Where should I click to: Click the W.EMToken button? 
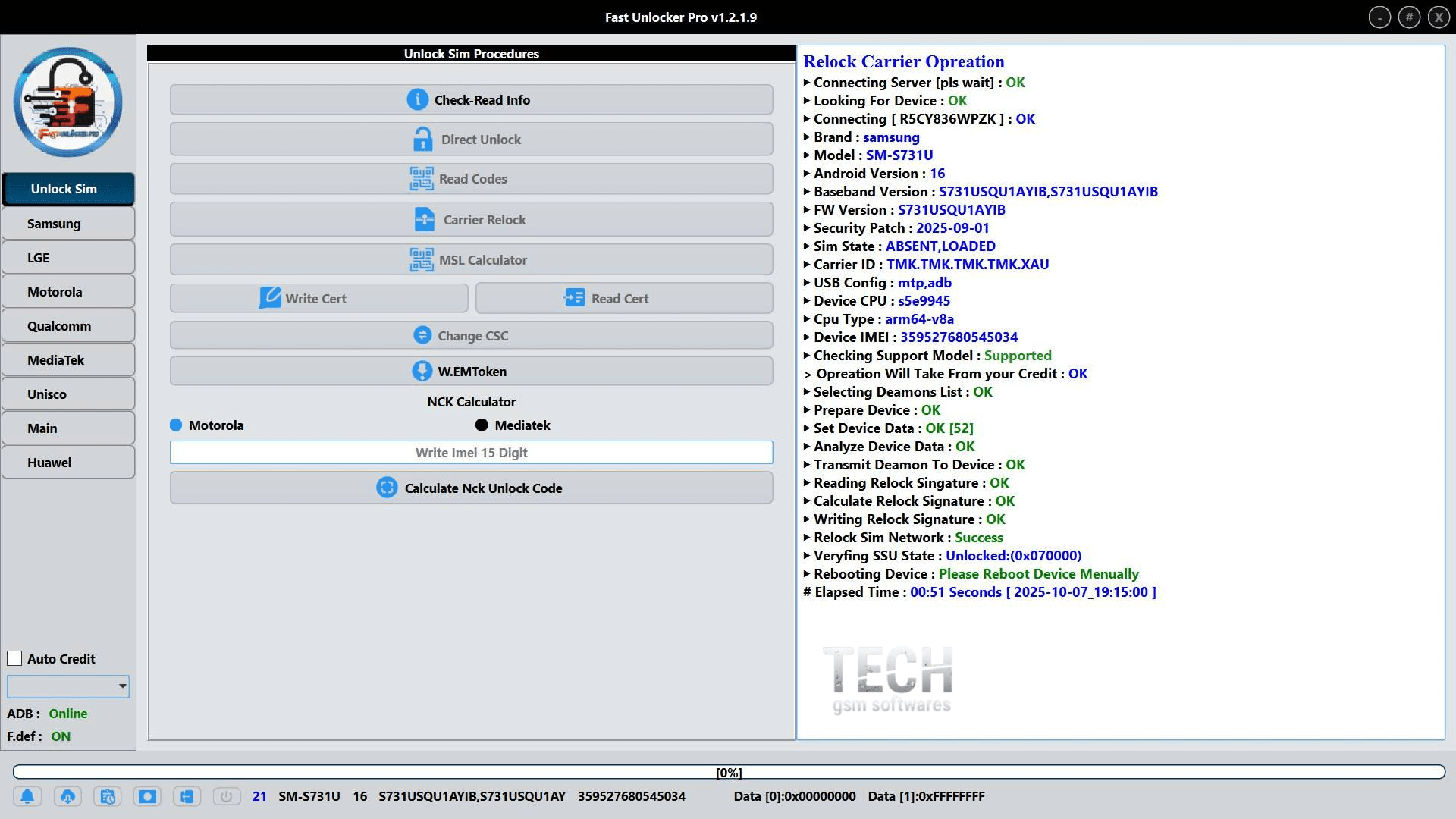[x=471, y=372]
